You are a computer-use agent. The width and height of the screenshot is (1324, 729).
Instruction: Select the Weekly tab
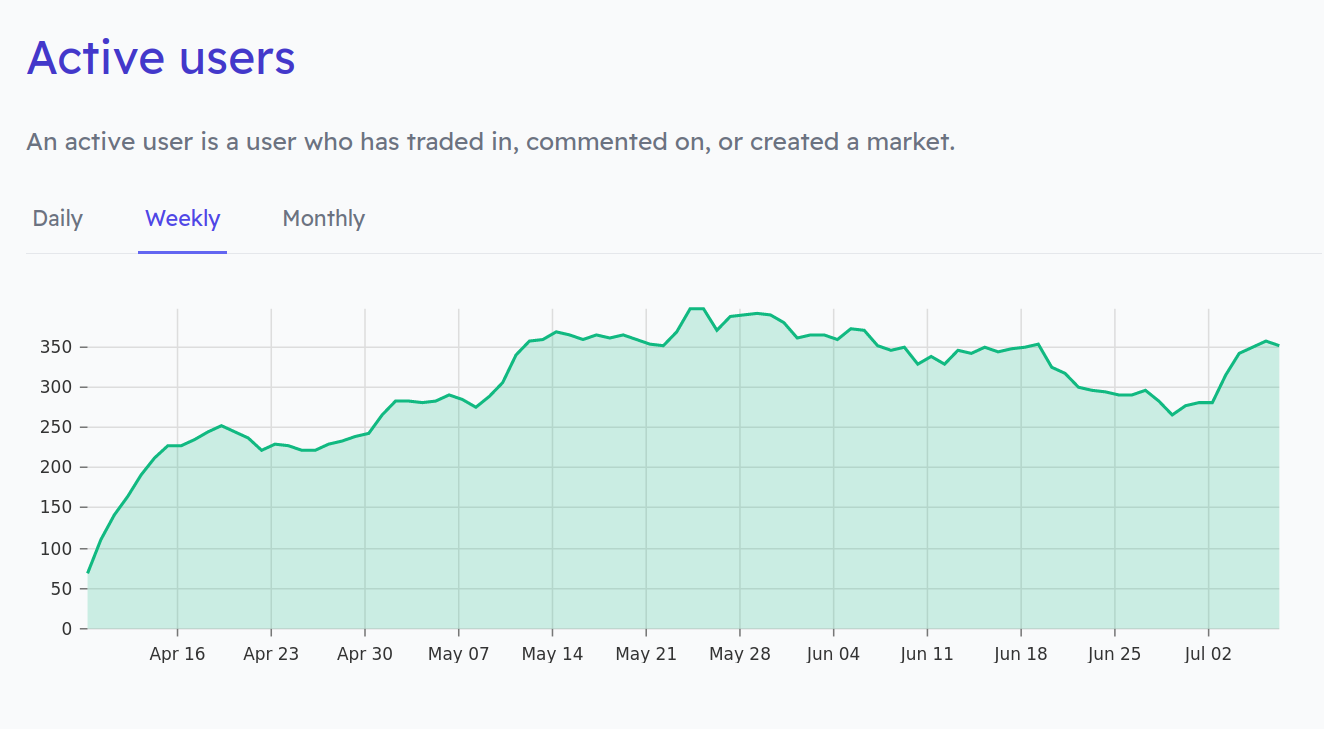pyautogui.click(x=182, y=218)
